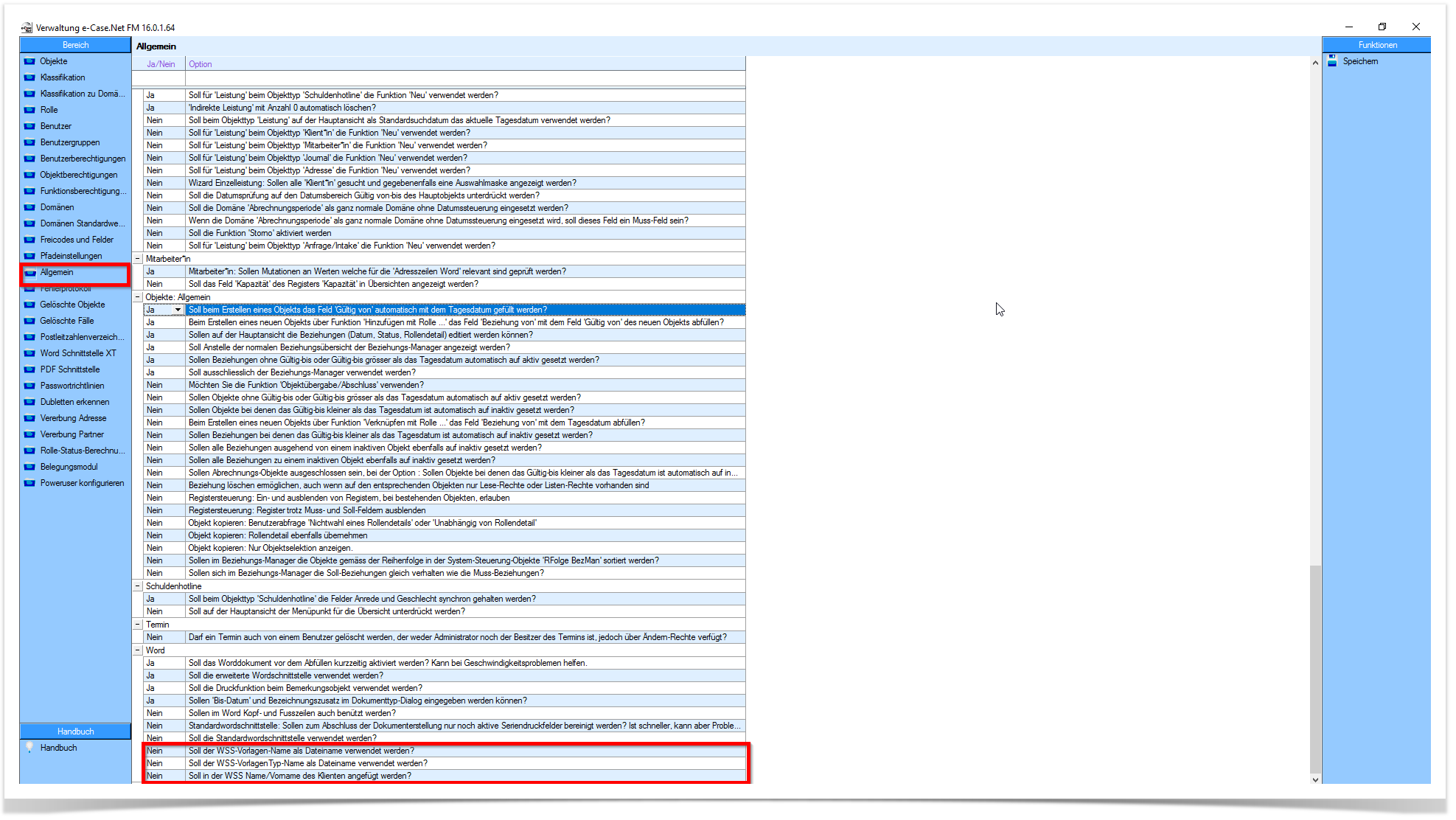Click the Handbuch lightbulb icon
Image resolution: width=1456 pixels, height=820 pixels.
(x=29, y=747)
